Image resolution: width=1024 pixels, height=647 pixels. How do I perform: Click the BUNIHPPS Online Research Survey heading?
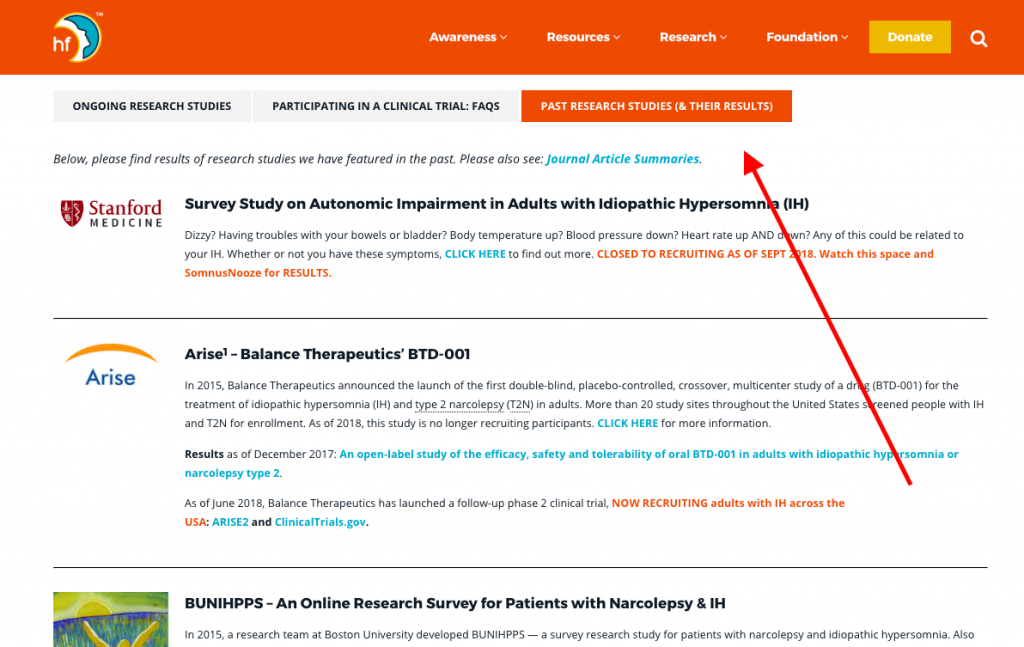(455, 603)
